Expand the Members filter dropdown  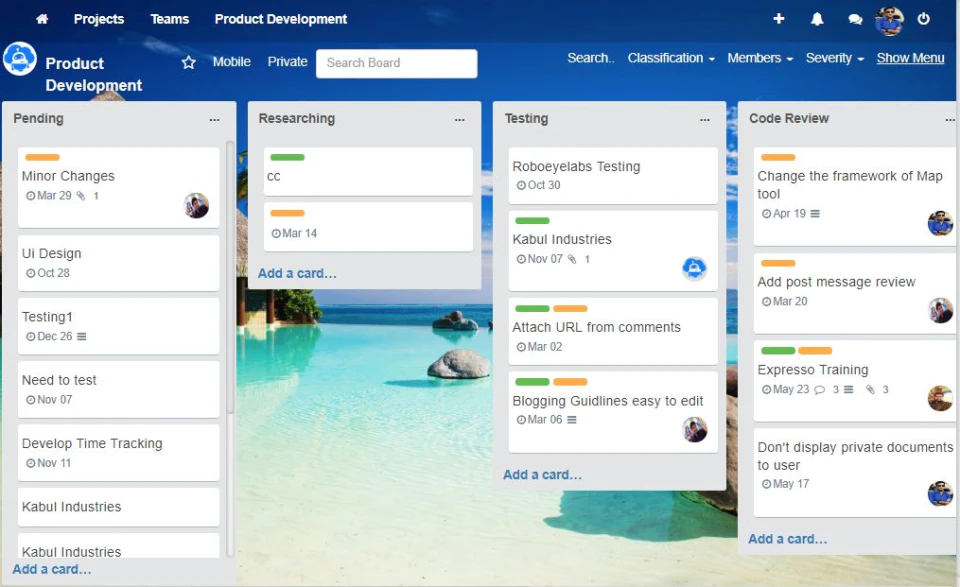760,58
